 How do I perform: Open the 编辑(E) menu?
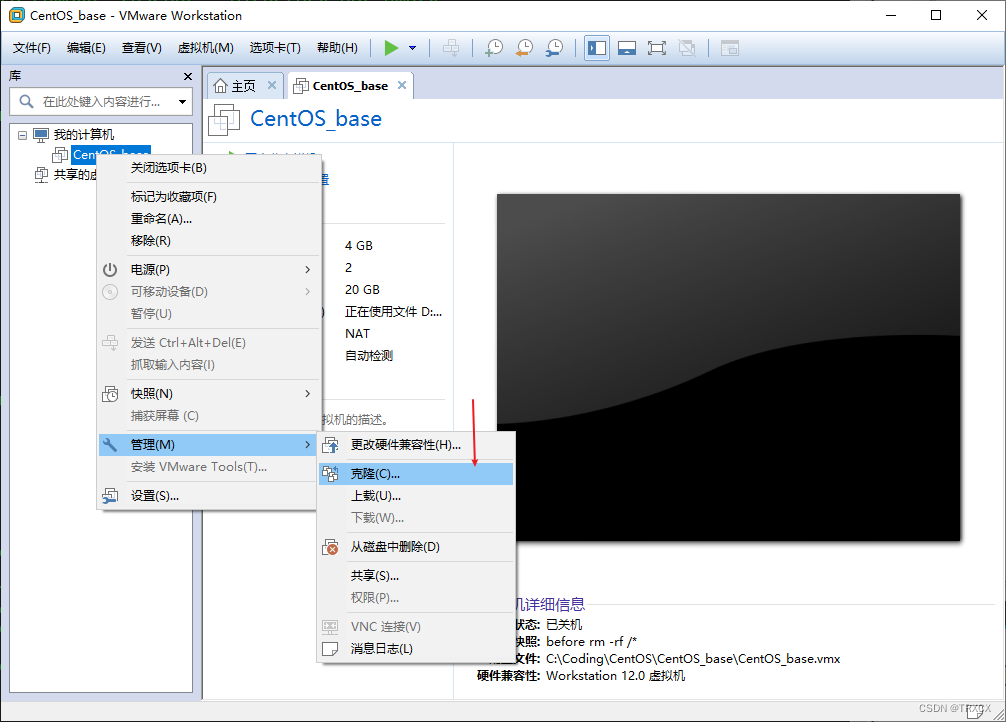86,47
